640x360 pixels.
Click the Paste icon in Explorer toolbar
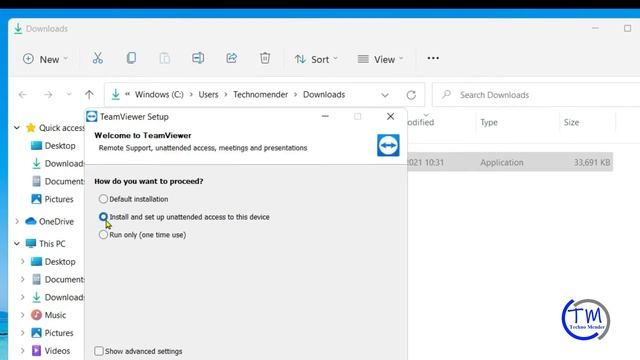164,58
